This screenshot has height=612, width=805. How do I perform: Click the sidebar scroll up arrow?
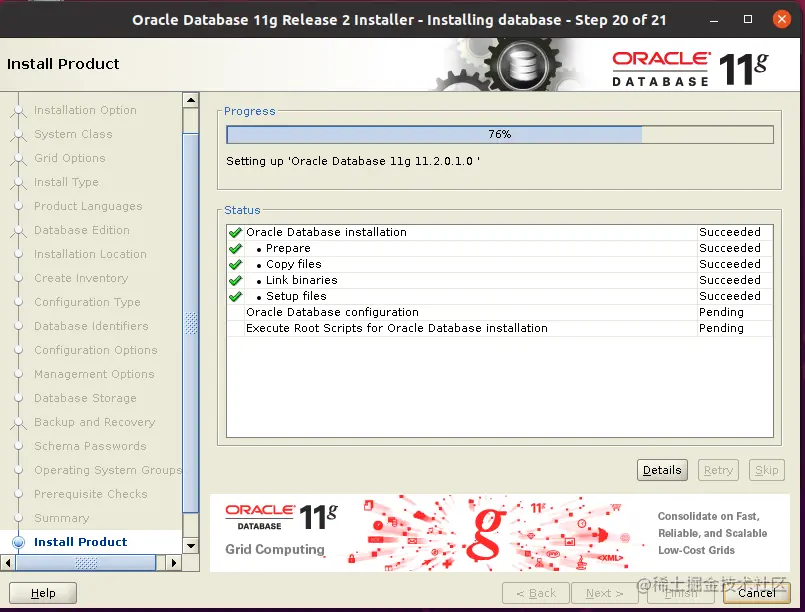(190, 100)
